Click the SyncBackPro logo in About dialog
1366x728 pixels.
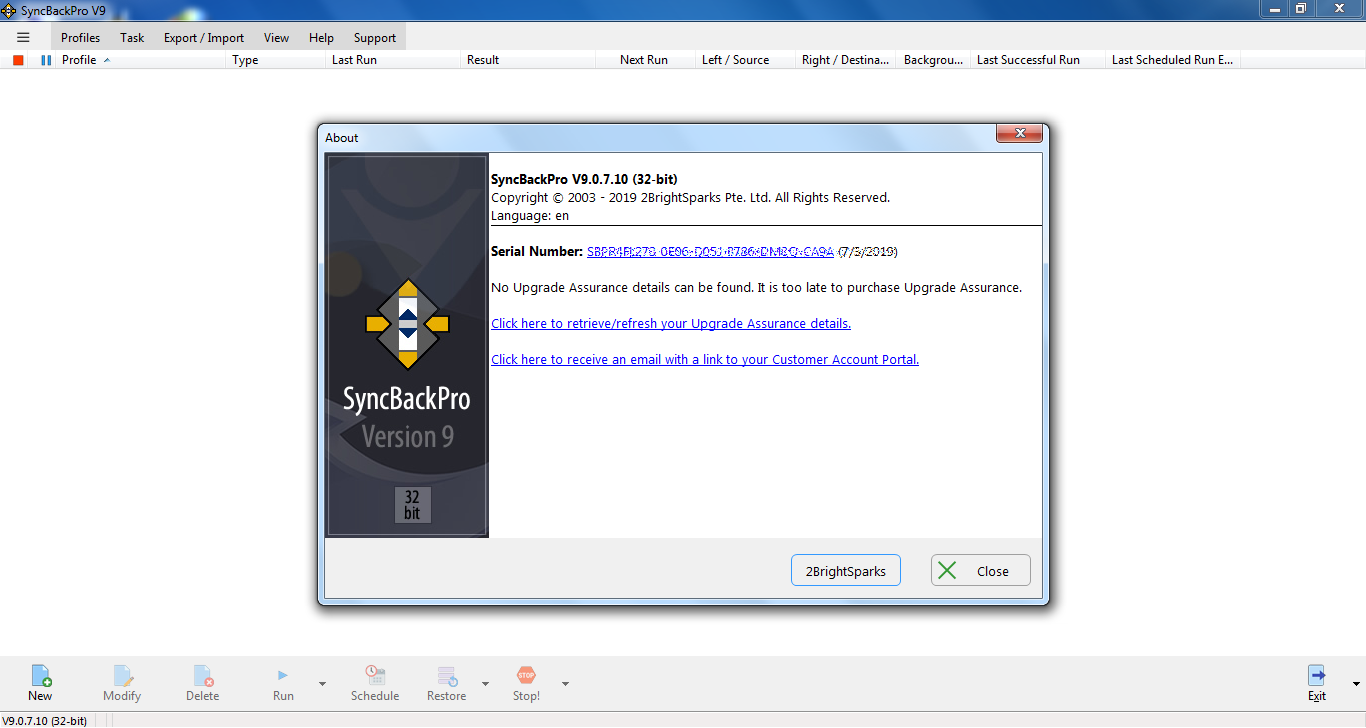pos(407,323)
